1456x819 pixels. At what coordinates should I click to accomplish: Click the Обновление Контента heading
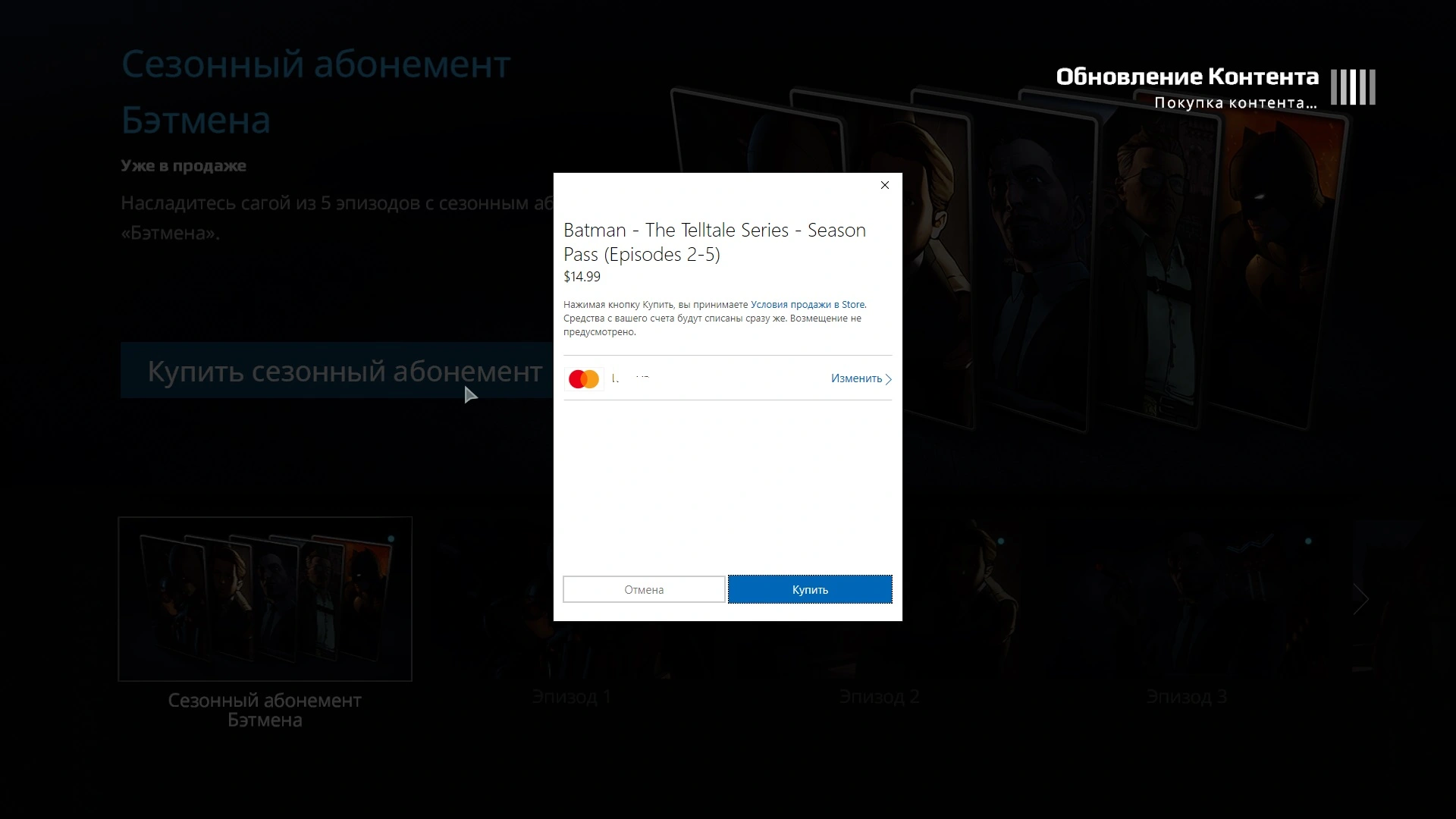pos(1187,77)
